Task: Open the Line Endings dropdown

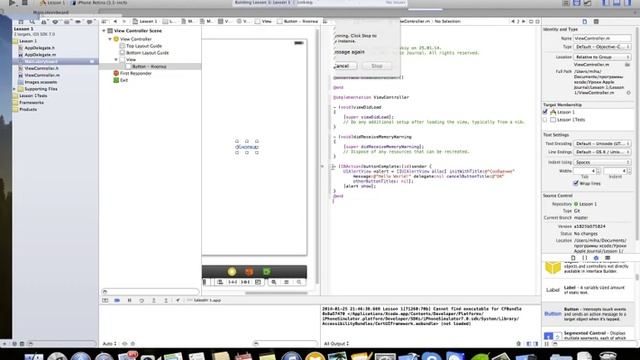Action: point(602,152)
